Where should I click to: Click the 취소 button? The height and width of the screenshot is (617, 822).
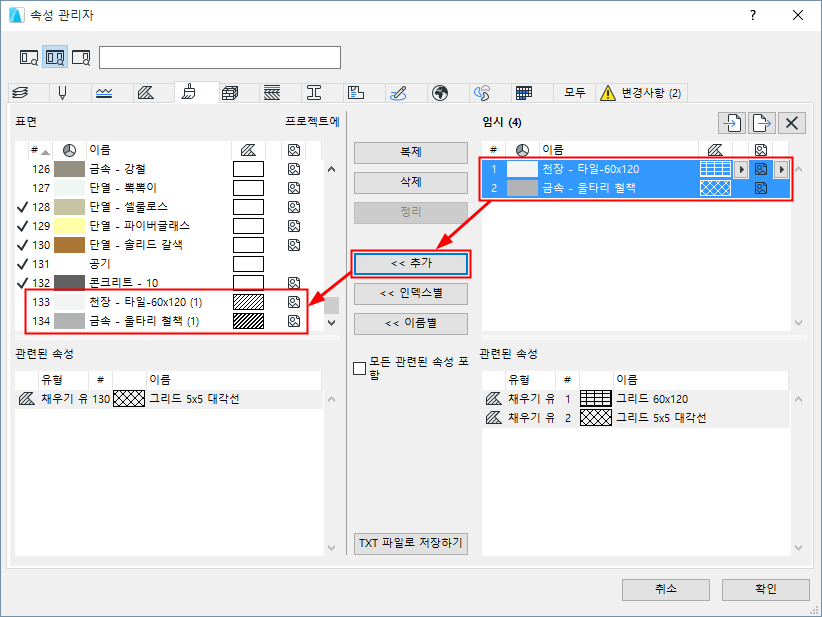[x=666, y=590]
